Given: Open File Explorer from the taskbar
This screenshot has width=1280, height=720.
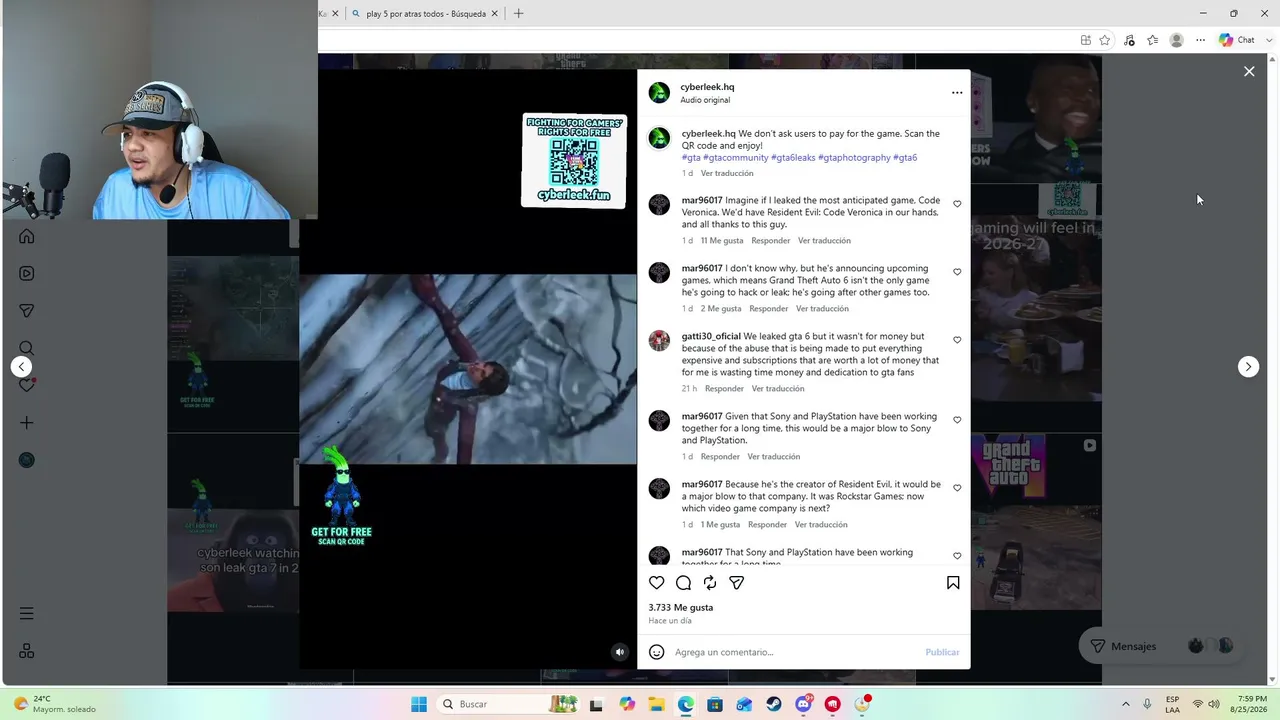Looking at the screenshot, I should click(x=656, y=704).
